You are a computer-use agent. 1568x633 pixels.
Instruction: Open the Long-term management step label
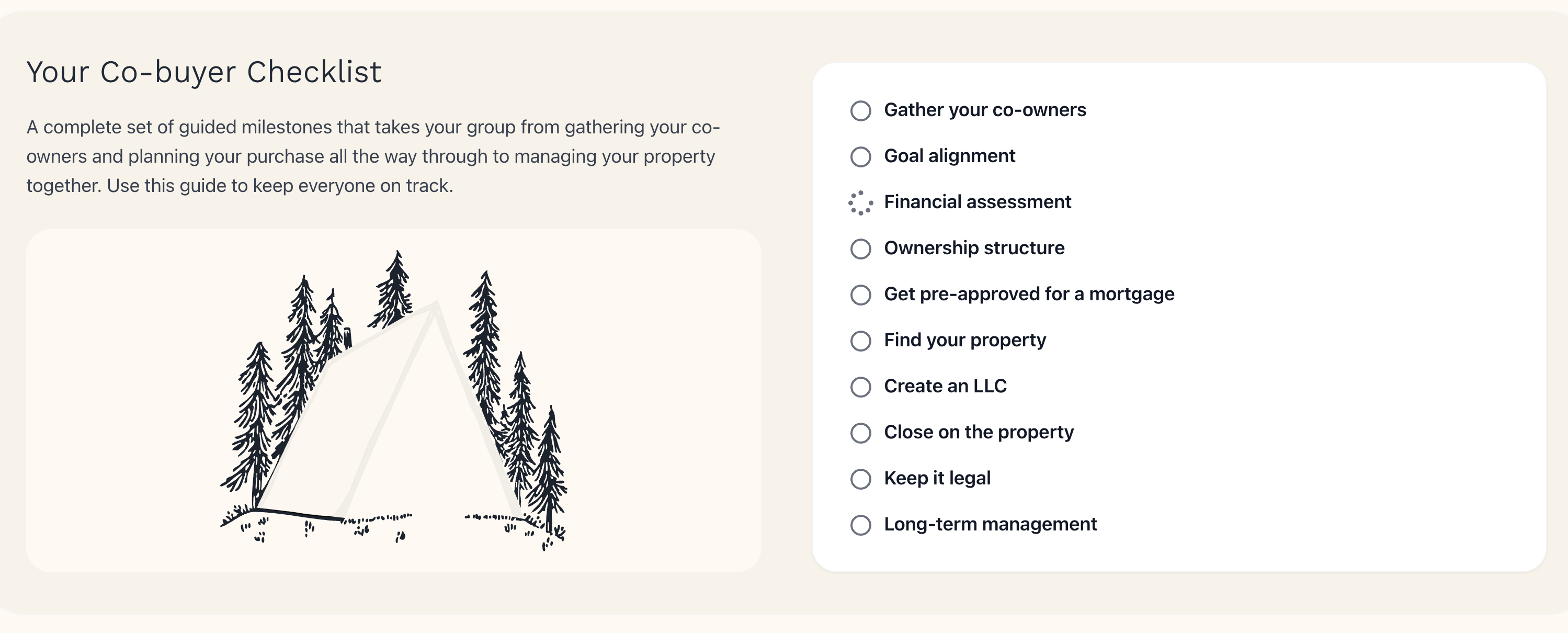pos(990,525)
